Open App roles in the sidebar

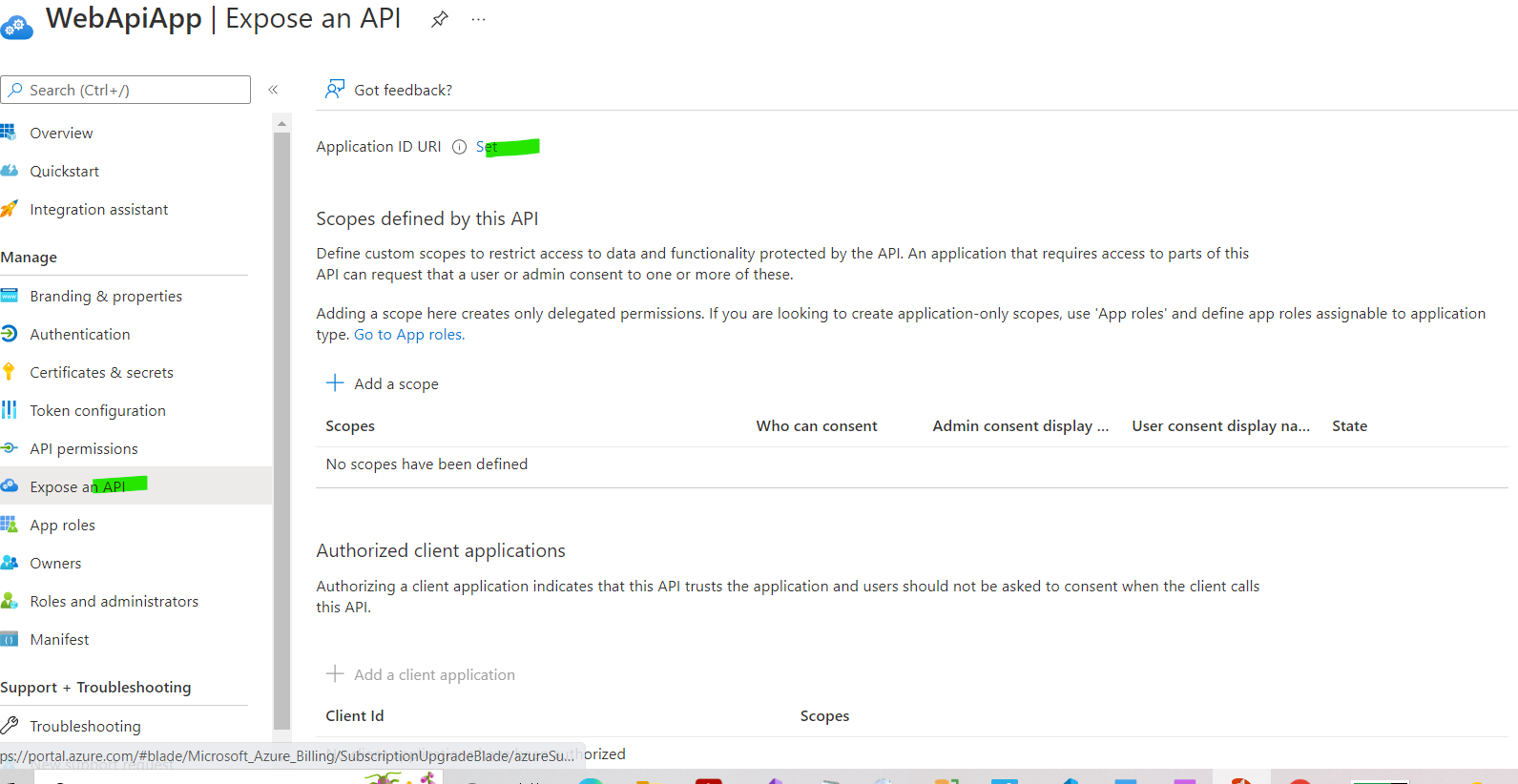click(x=62, y=526)
